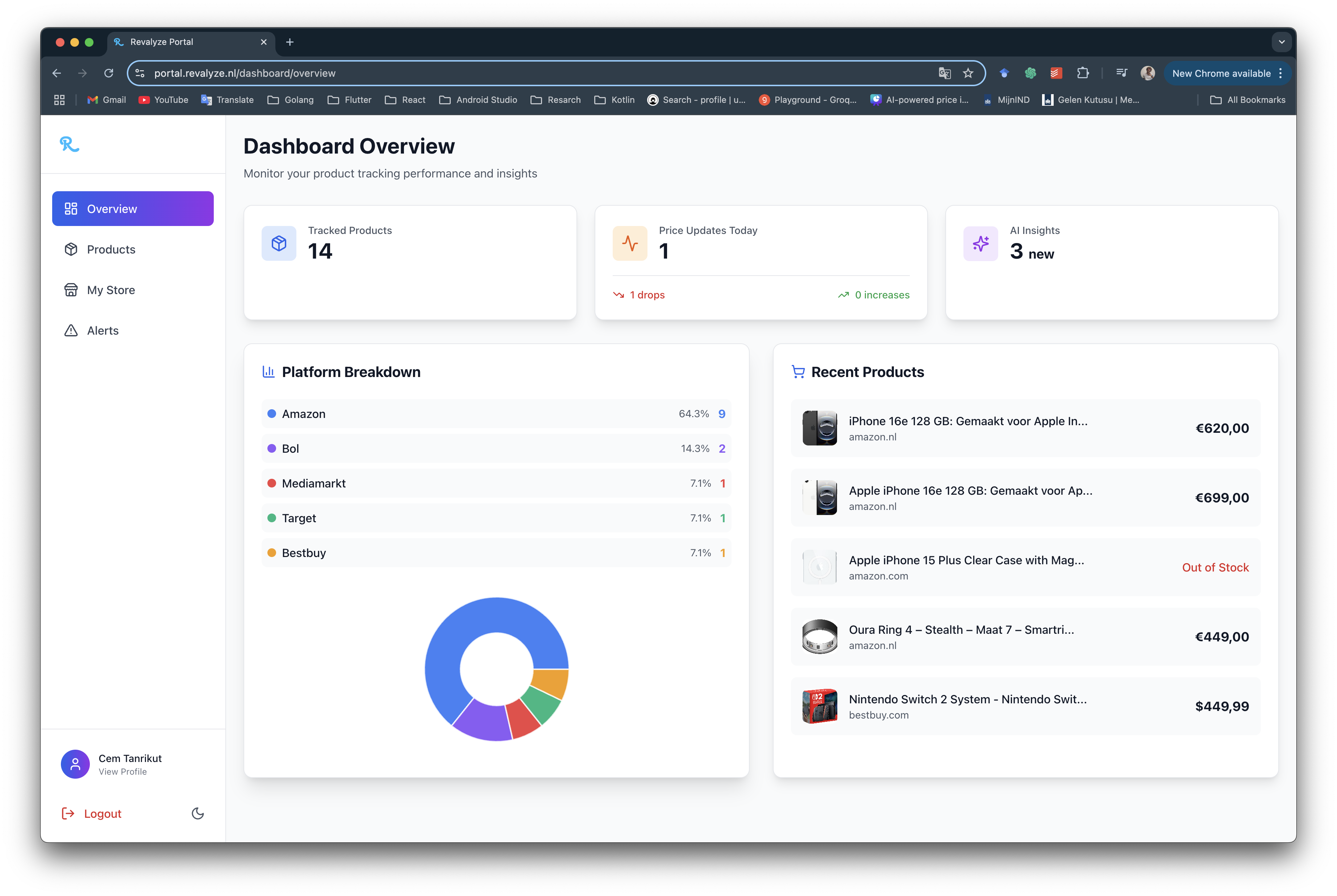Click the browser back arrow
The image size is (1337, 896).
pyautogui.click(x=57, y=73)
